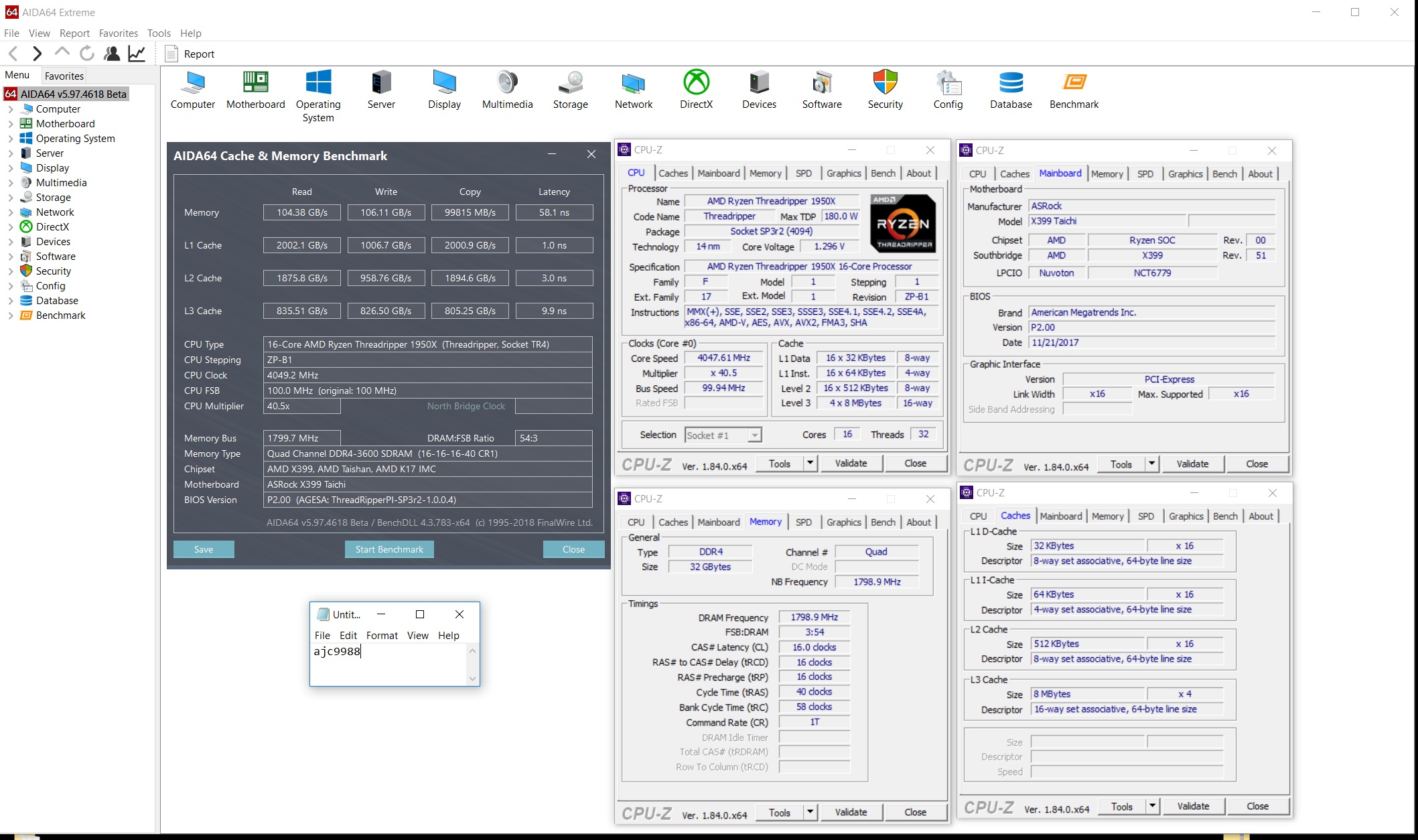The height and width of the screenshot is (840, 1418).
Task: Click the Report toolbar button
Action: (x=190, y=54)
